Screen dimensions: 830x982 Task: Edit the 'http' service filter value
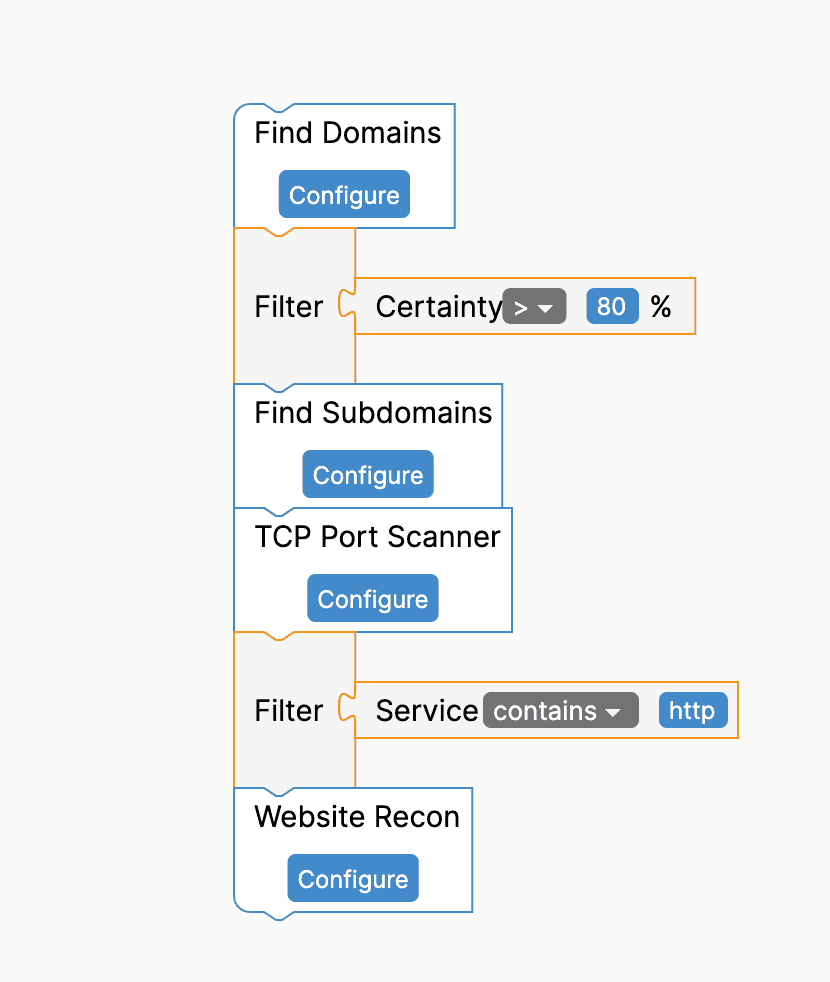pos(693,710)
